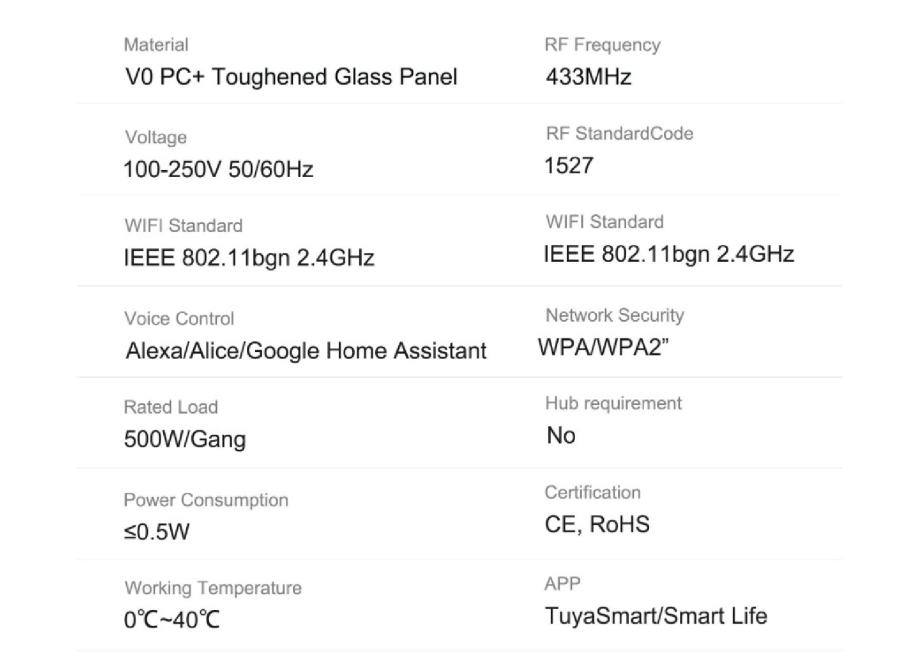
Task: Select the ≤0.5W value
Action: click(156, 532)
